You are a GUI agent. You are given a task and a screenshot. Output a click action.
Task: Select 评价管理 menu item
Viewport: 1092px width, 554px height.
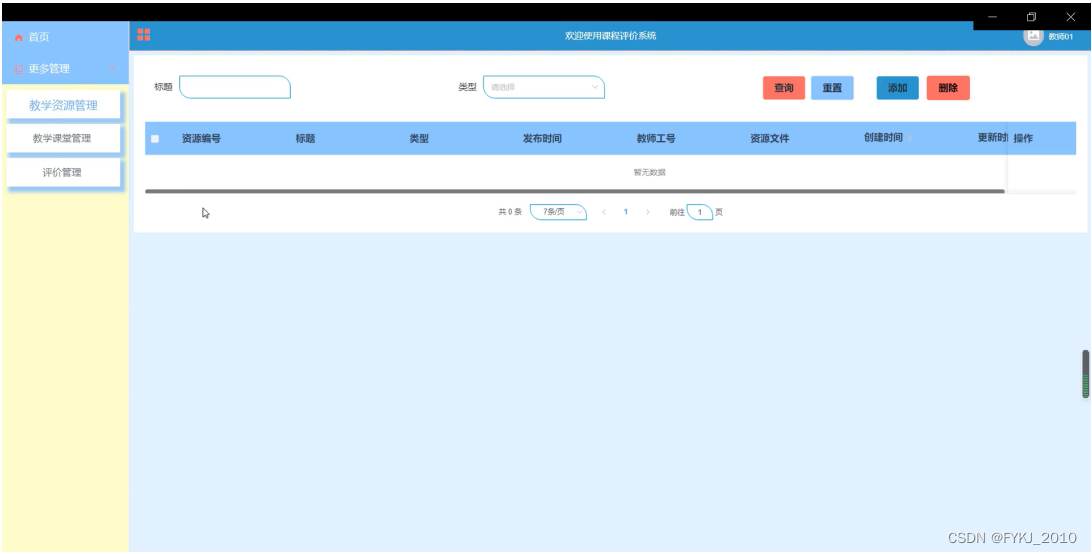[x=63, y=173]
